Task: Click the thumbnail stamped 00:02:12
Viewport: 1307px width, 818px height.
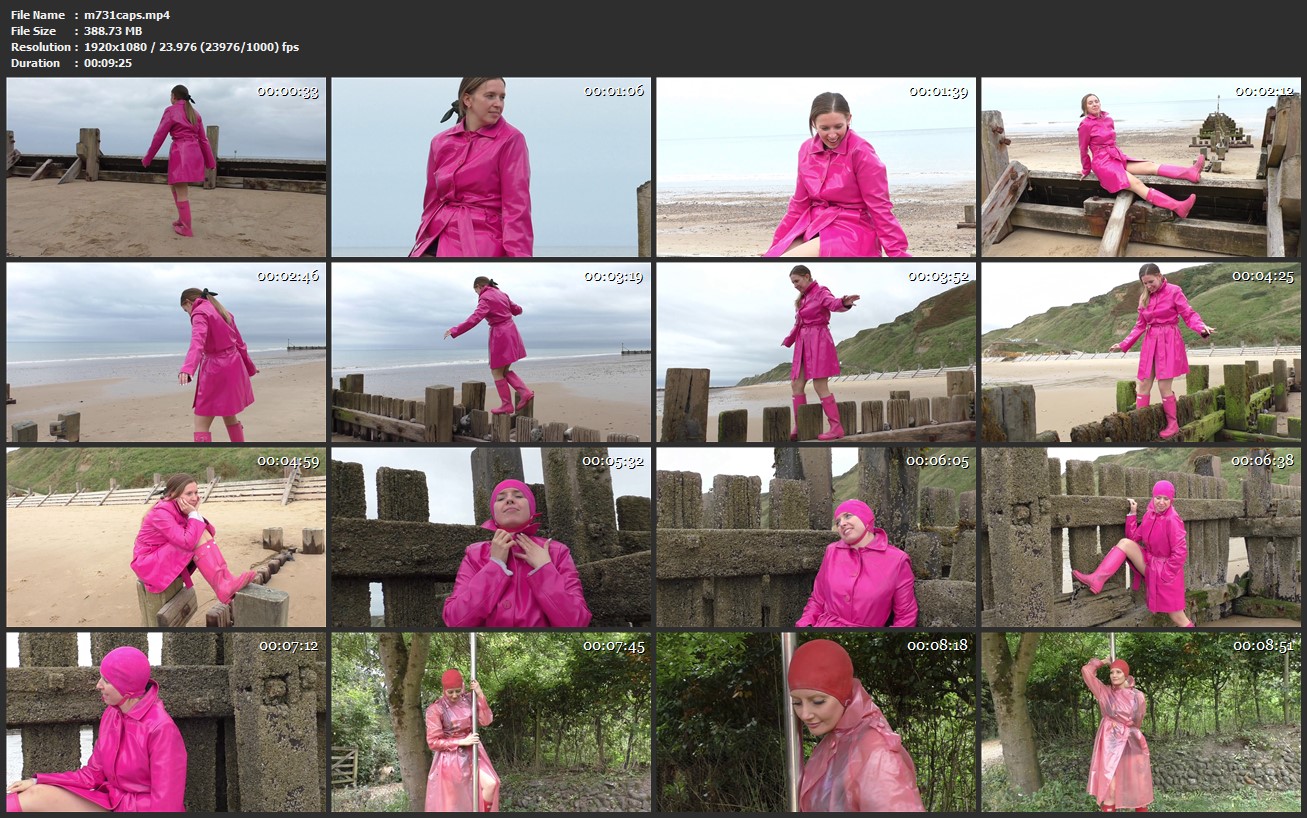Action: click(x=1141, y=167)
